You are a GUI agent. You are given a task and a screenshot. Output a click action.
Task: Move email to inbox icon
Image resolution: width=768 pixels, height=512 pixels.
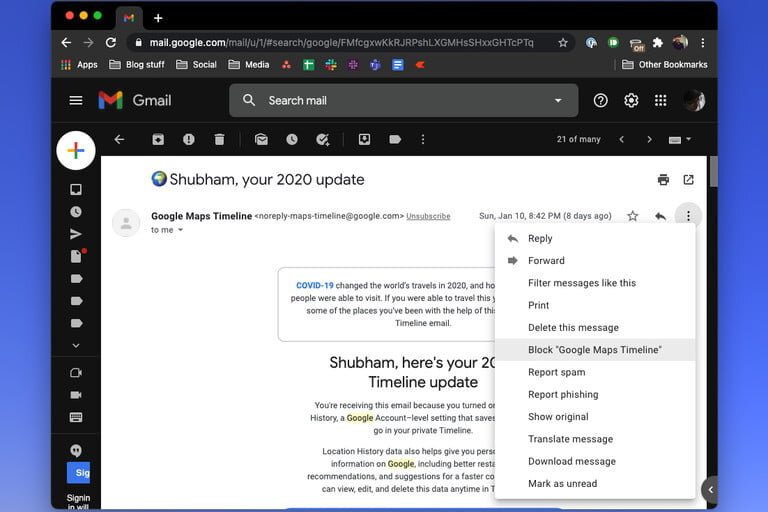click(364, 140)
